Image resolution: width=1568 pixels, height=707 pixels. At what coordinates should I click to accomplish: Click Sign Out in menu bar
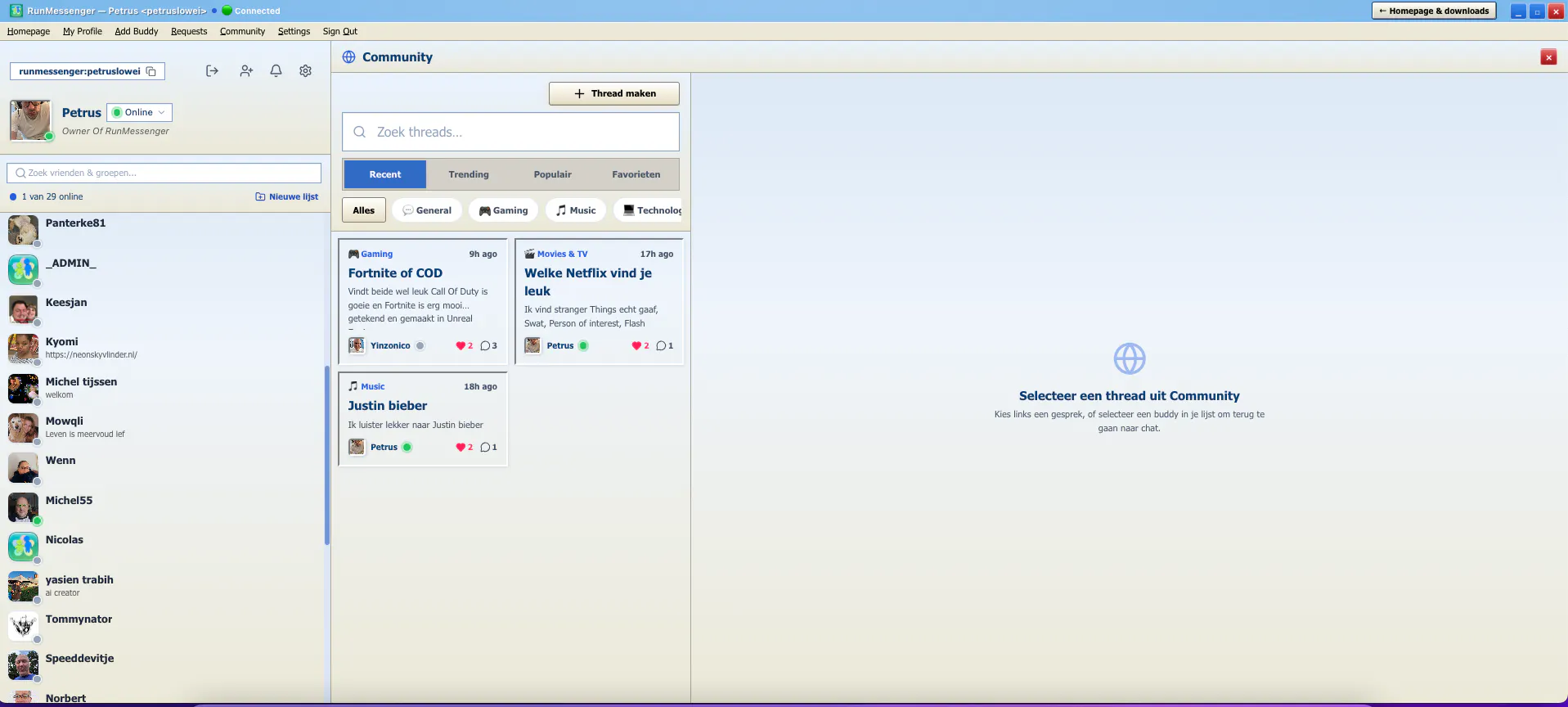tap(340, 31)
